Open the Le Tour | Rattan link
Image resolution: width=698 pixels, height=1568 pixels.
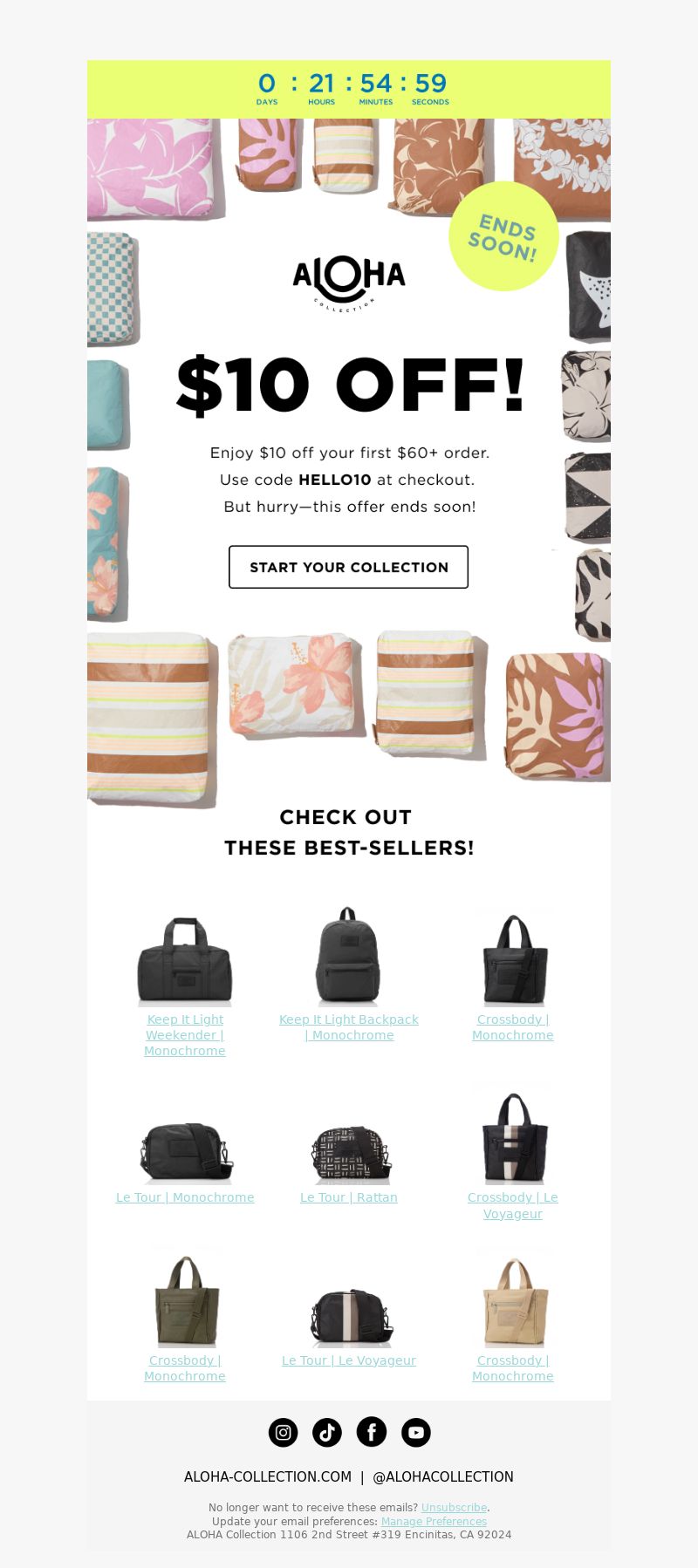(x=349, y=1197)
